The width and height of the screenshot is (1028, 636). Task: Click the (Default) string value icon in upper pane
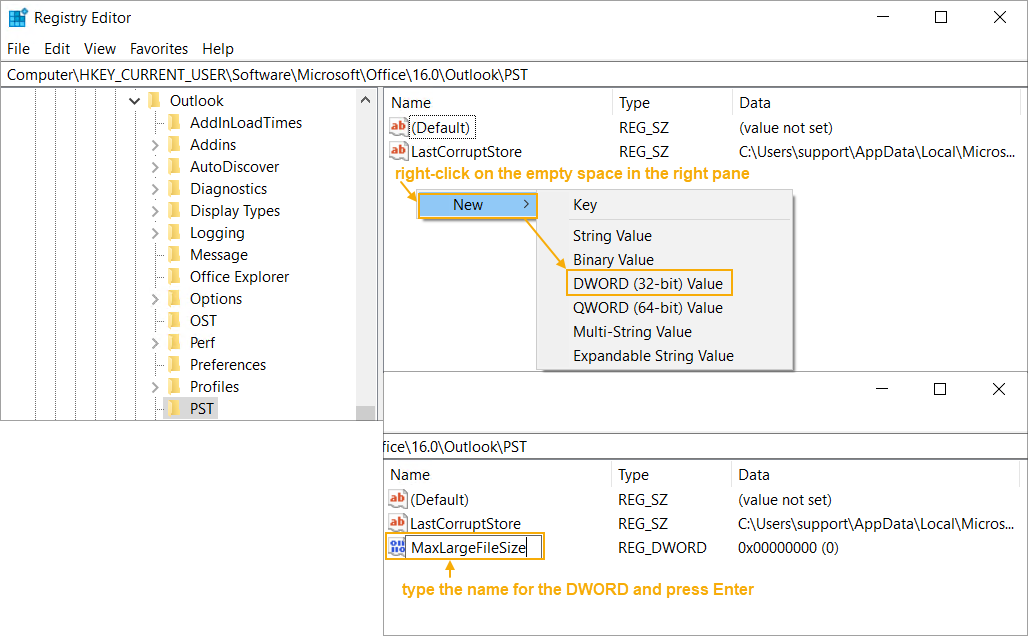click(x=398, y=127)
